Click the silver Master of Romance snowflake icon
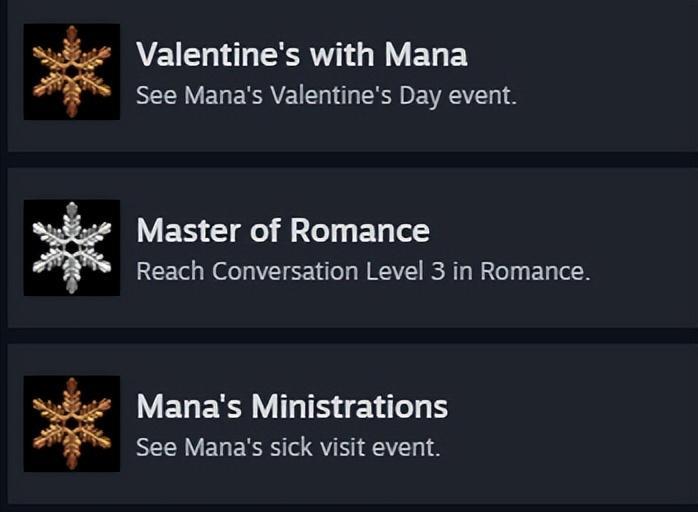Image resolution: width=698 pixels, height=512 pixels. click(x=71, y=247)
